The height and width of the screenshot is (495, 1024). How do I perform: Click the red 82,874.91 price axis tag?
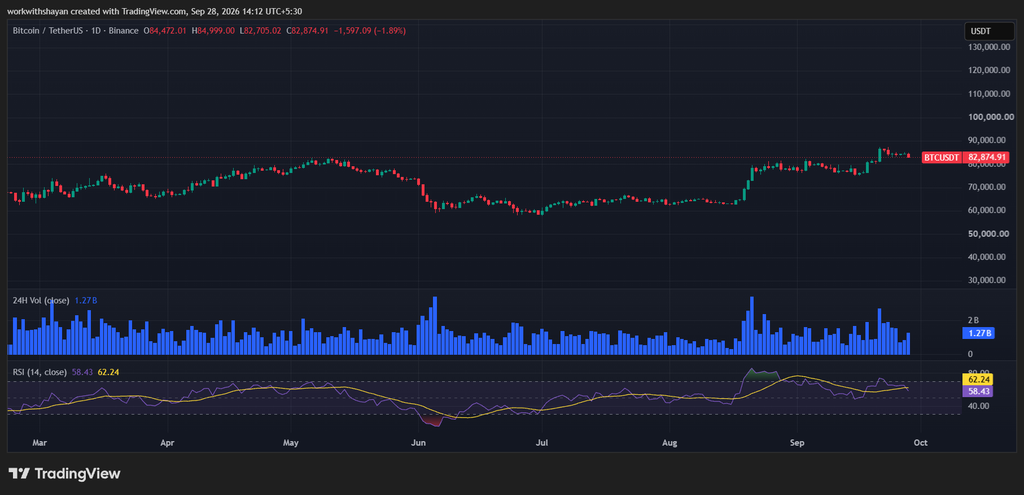pos(988,157)
